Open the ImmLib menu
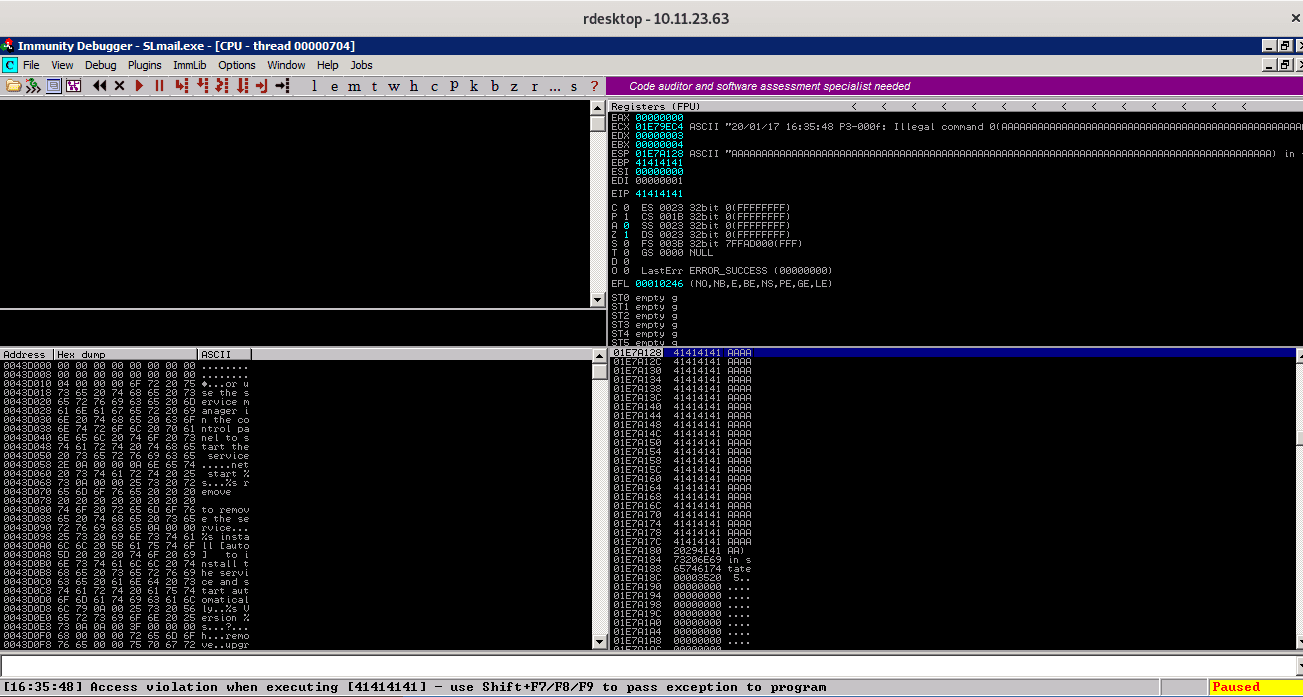The width and height of the screenshot is (1303, 697). pyautogui.click(x=190, y=65)
